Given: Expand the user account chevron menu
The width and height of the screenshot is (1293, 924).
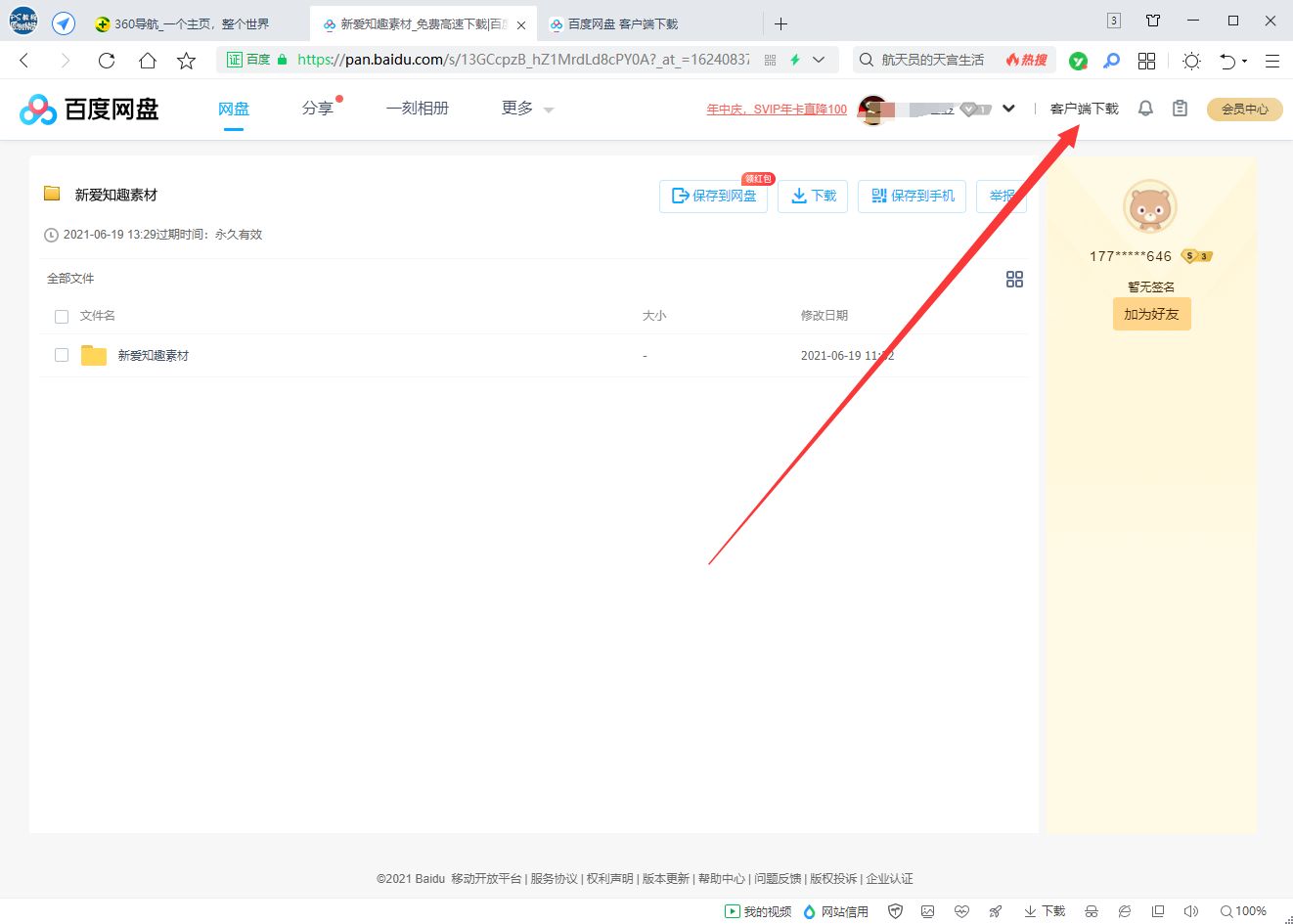Looking at the screenshot, I should coord(1008,109).
